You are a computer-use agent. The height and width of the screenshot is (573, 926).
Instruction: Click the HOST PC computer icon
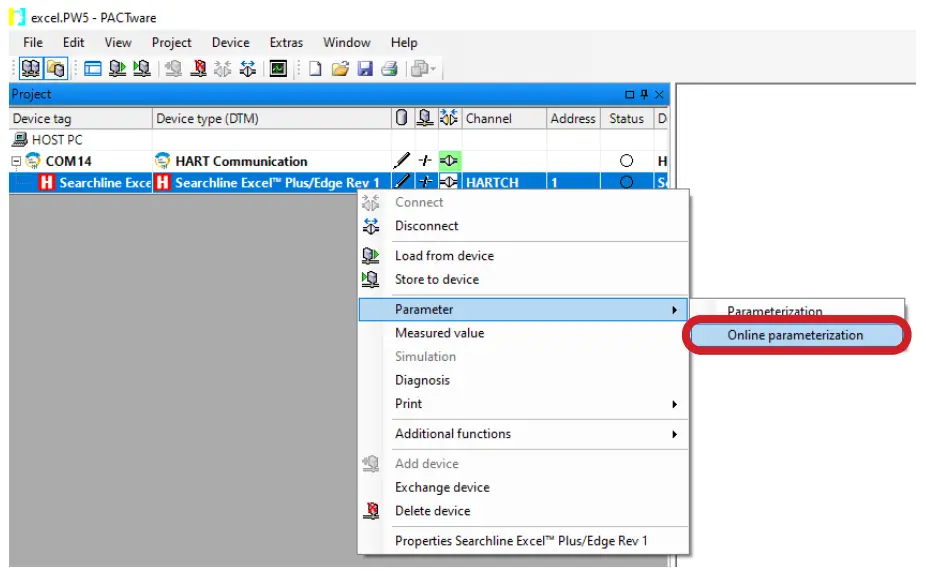click(20, 139)
